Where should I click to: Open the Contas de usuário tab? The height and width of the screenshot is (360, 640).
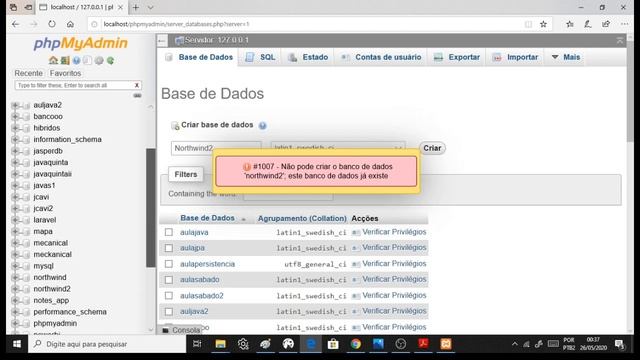tap(381, 57)
